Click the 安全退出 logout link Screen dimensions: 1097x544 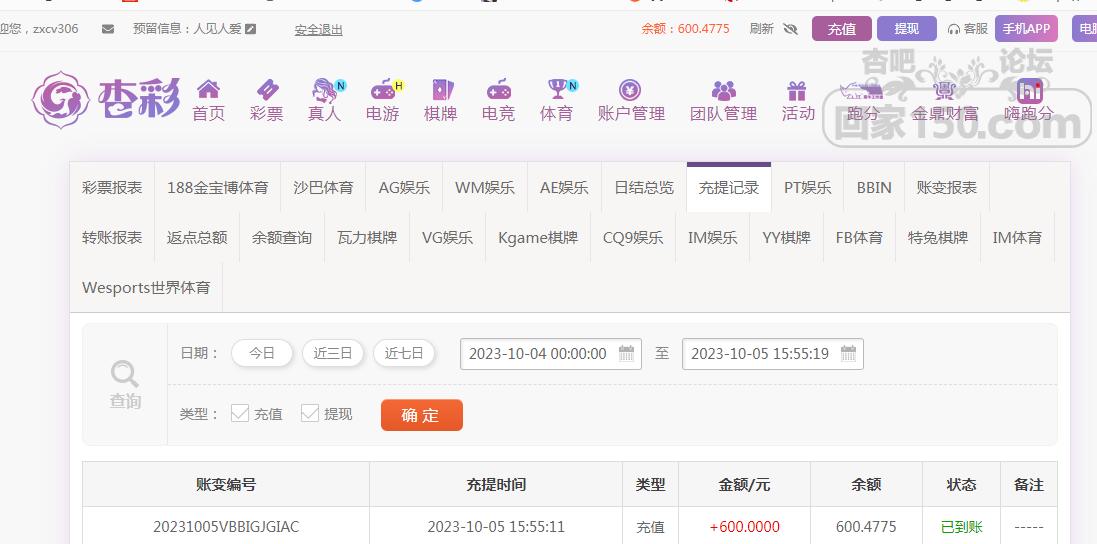click(x=318, y=29)
